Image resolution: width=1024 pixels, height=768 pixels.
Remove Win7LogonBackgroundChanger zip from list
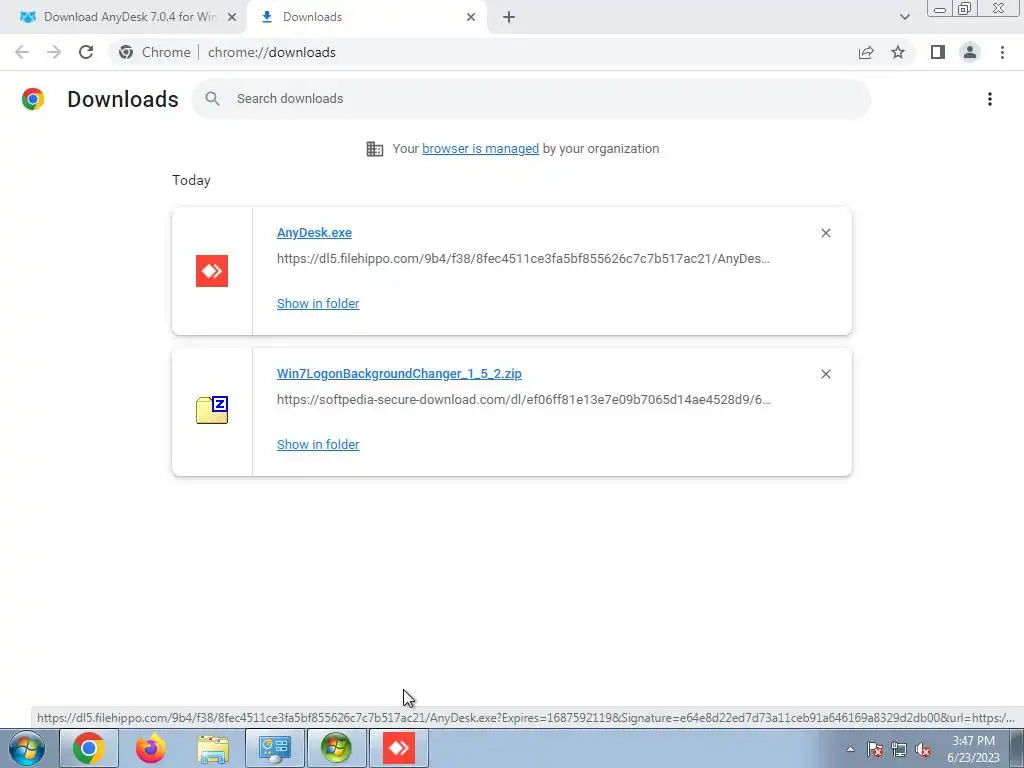pos(826,374)
